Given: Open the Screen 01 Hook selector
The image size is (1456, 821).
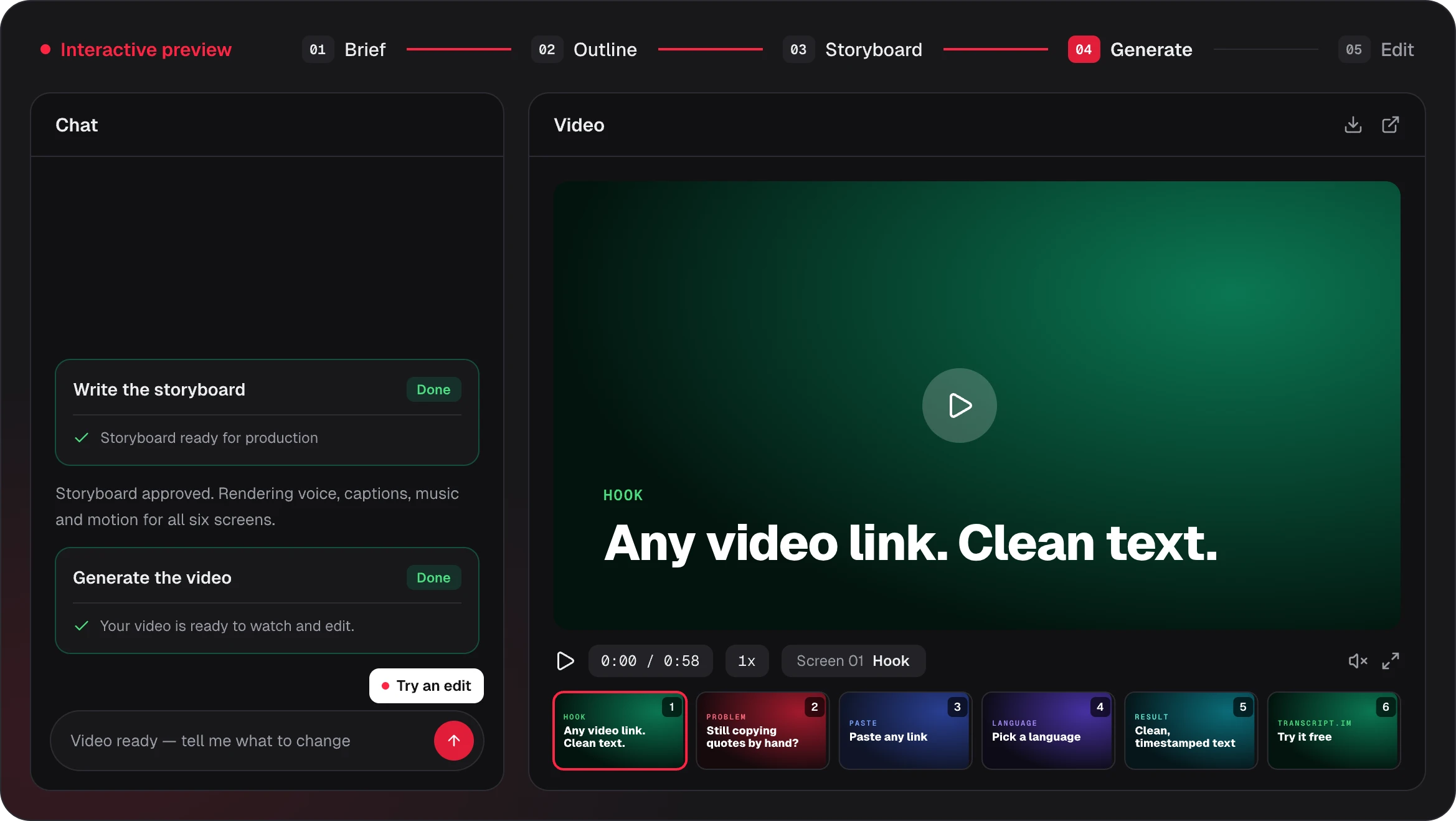Looking at the screenshot, I should (853, 661).
